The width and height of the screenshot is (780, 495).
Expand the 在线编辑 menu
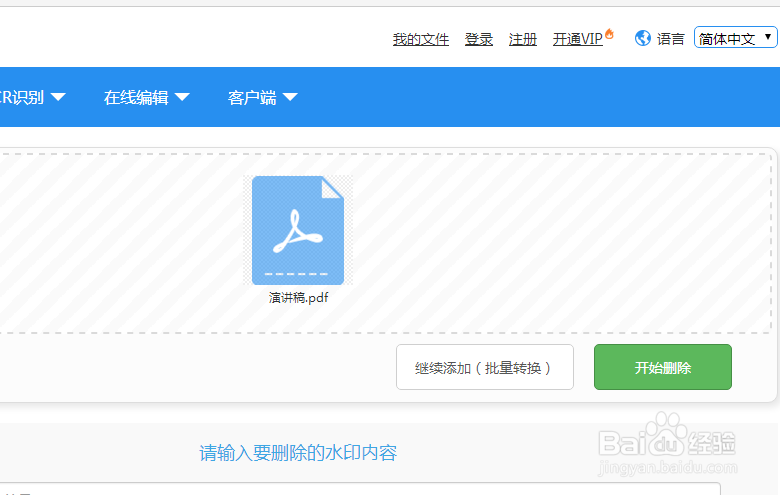(146, 98)
